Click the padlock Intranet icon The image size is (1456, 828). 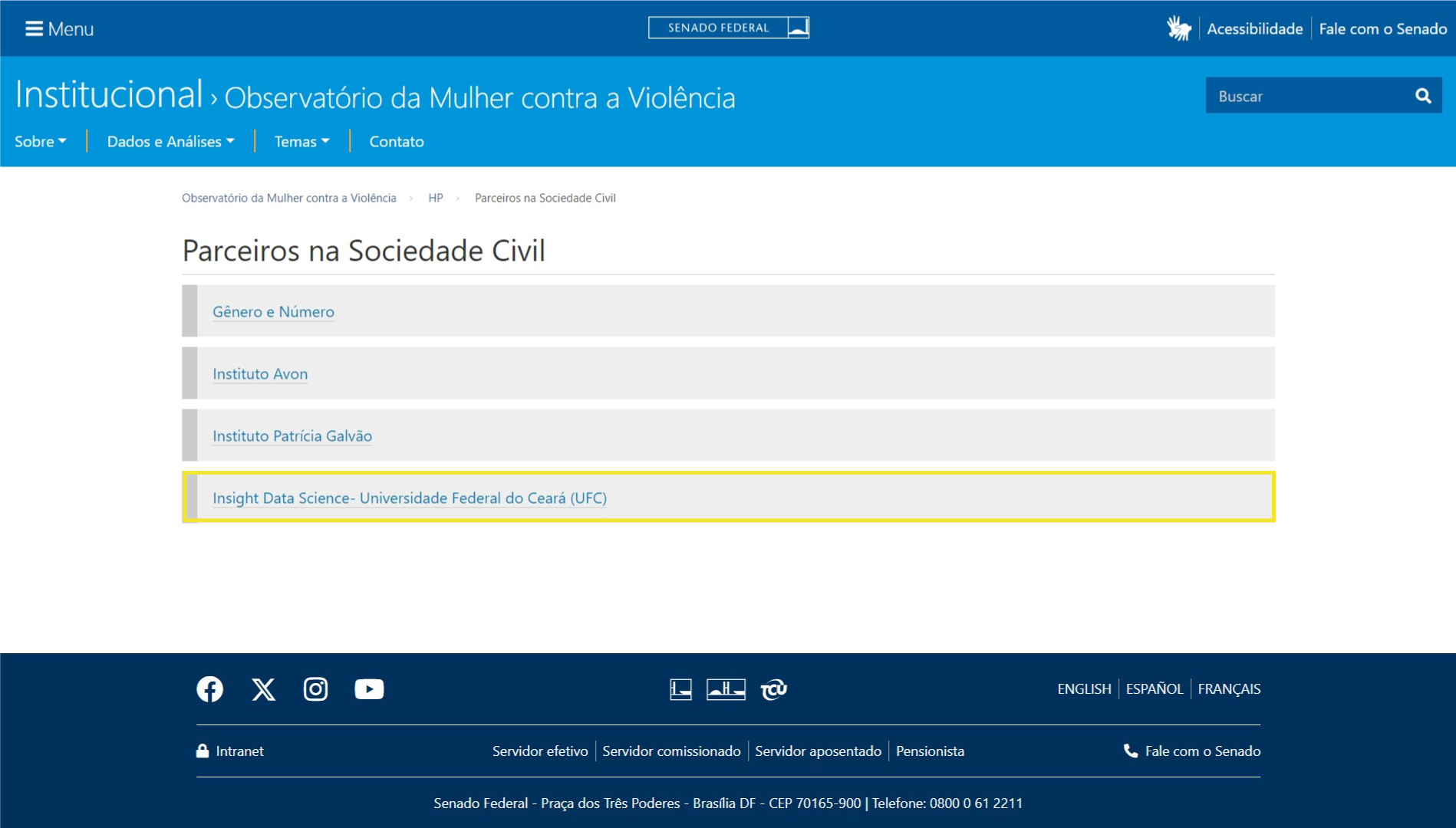pyautogui.click(x=203, y=751)
